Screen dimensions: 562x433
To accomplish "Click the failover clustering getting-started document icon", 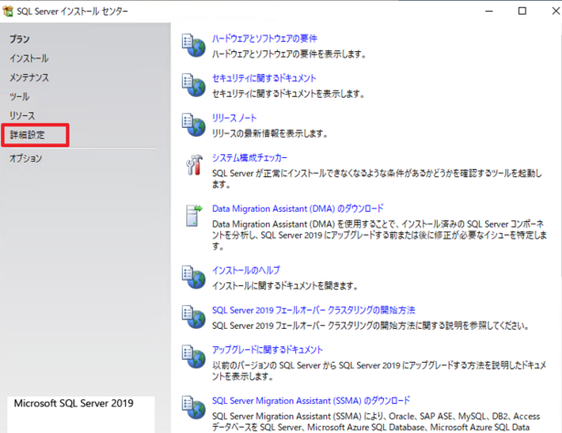I will coord(194,317).
